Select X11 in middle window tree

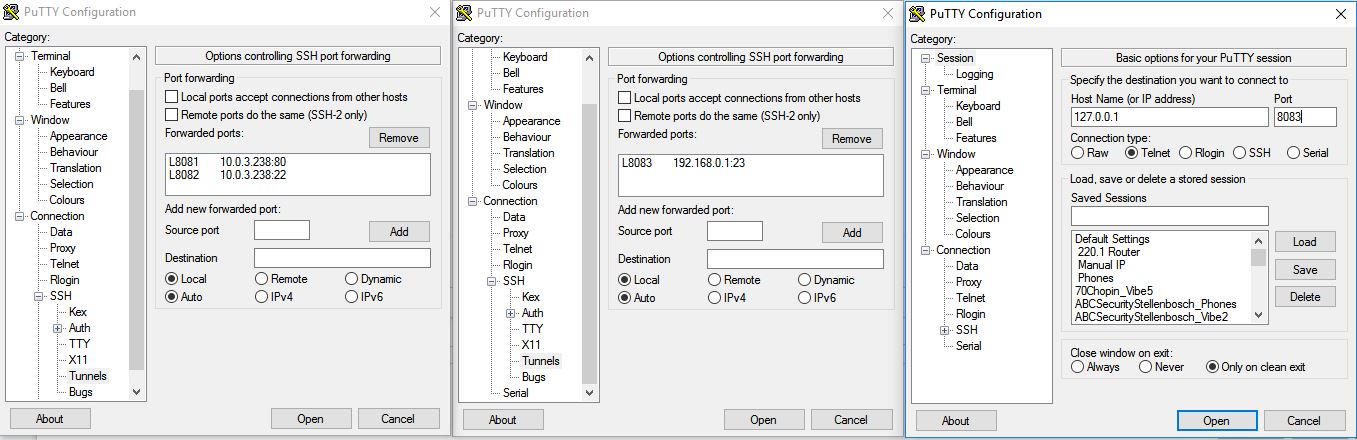pyautogui.click(x=532, y=345)
